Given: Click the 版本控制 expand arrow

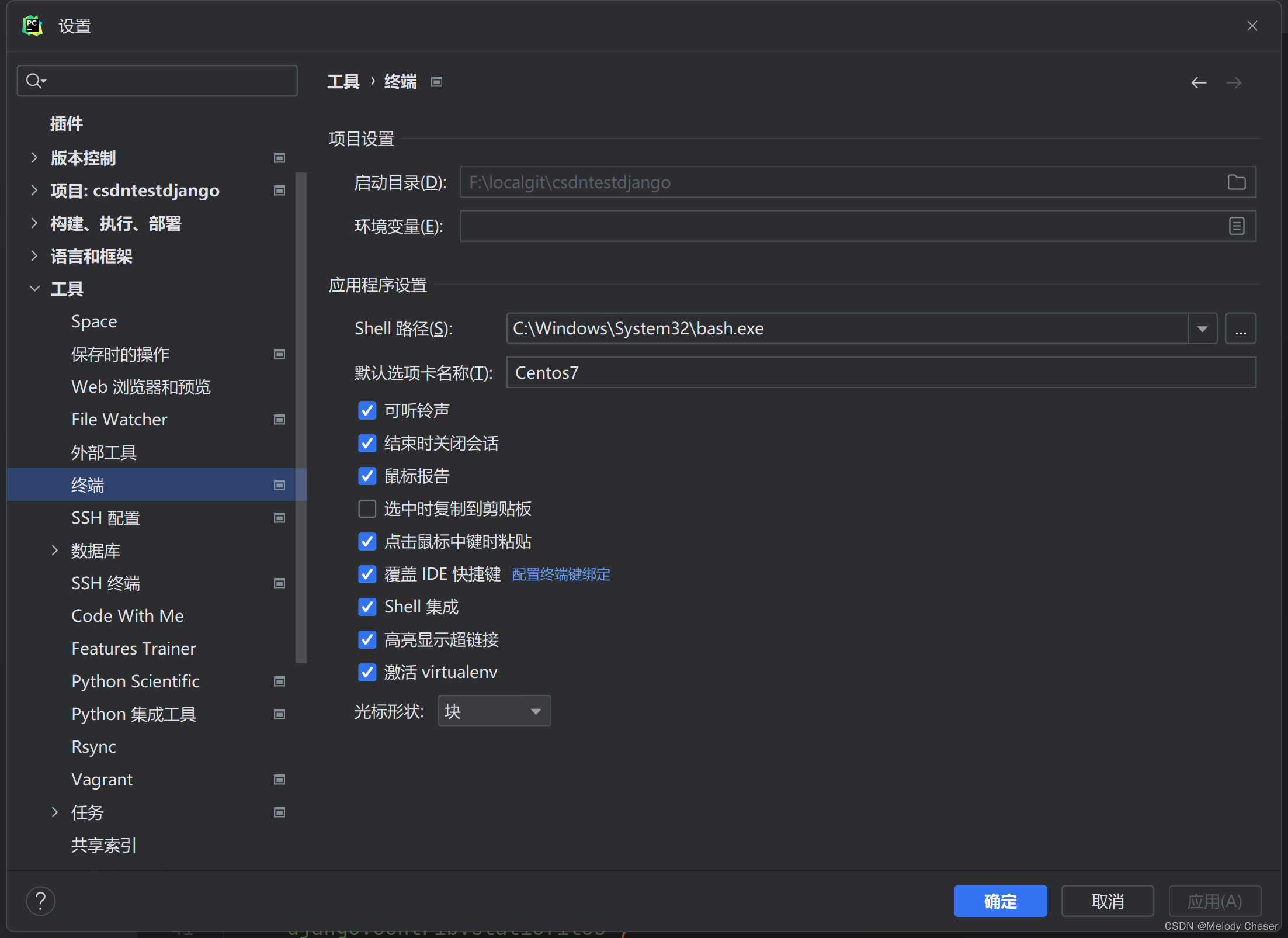Looking at the screenshot, I should [x=33, y=158].
